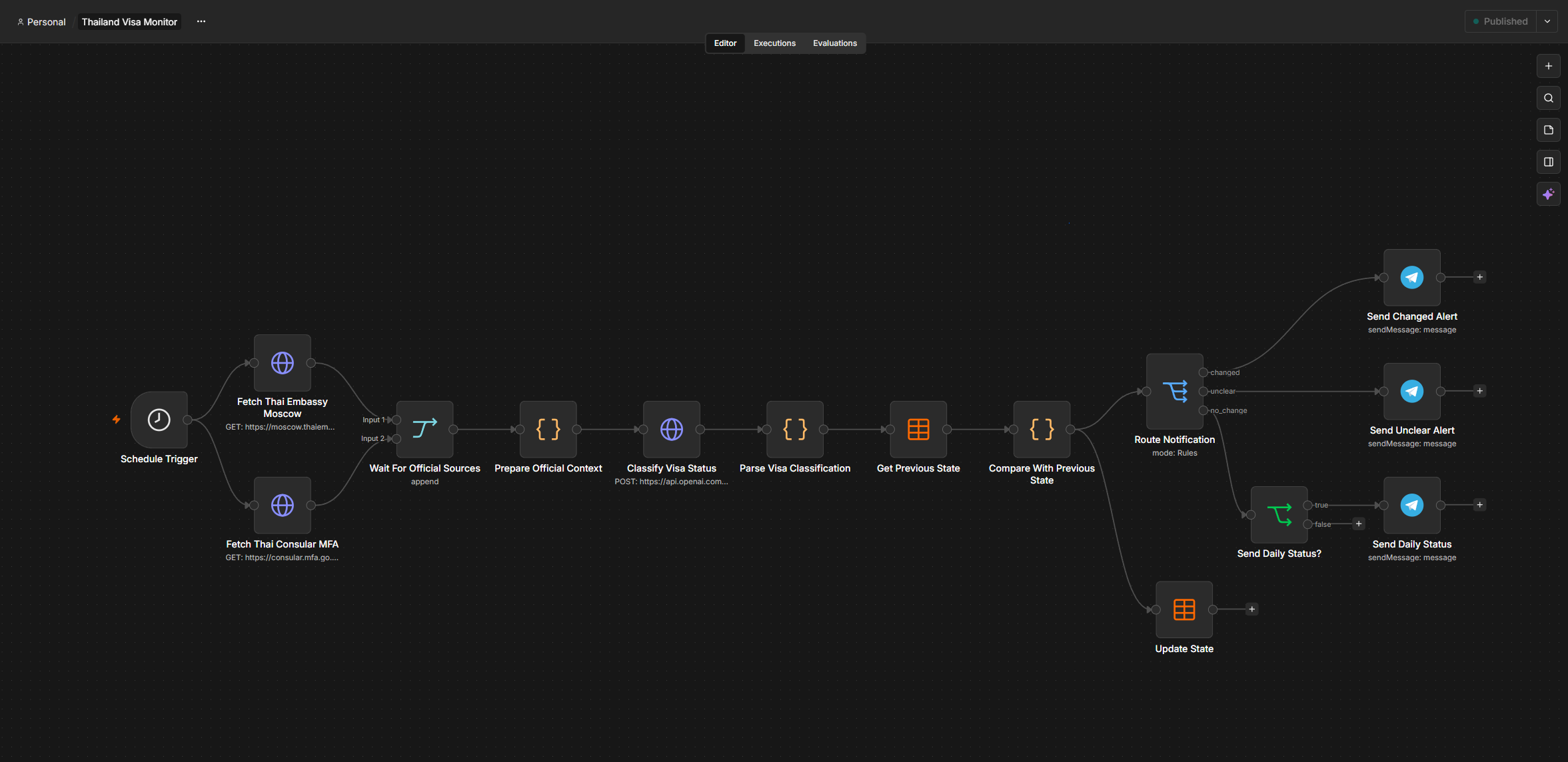The image size is (1568, 762).
Task: Select the Update State table node
Action: (x=1184, y=609)
